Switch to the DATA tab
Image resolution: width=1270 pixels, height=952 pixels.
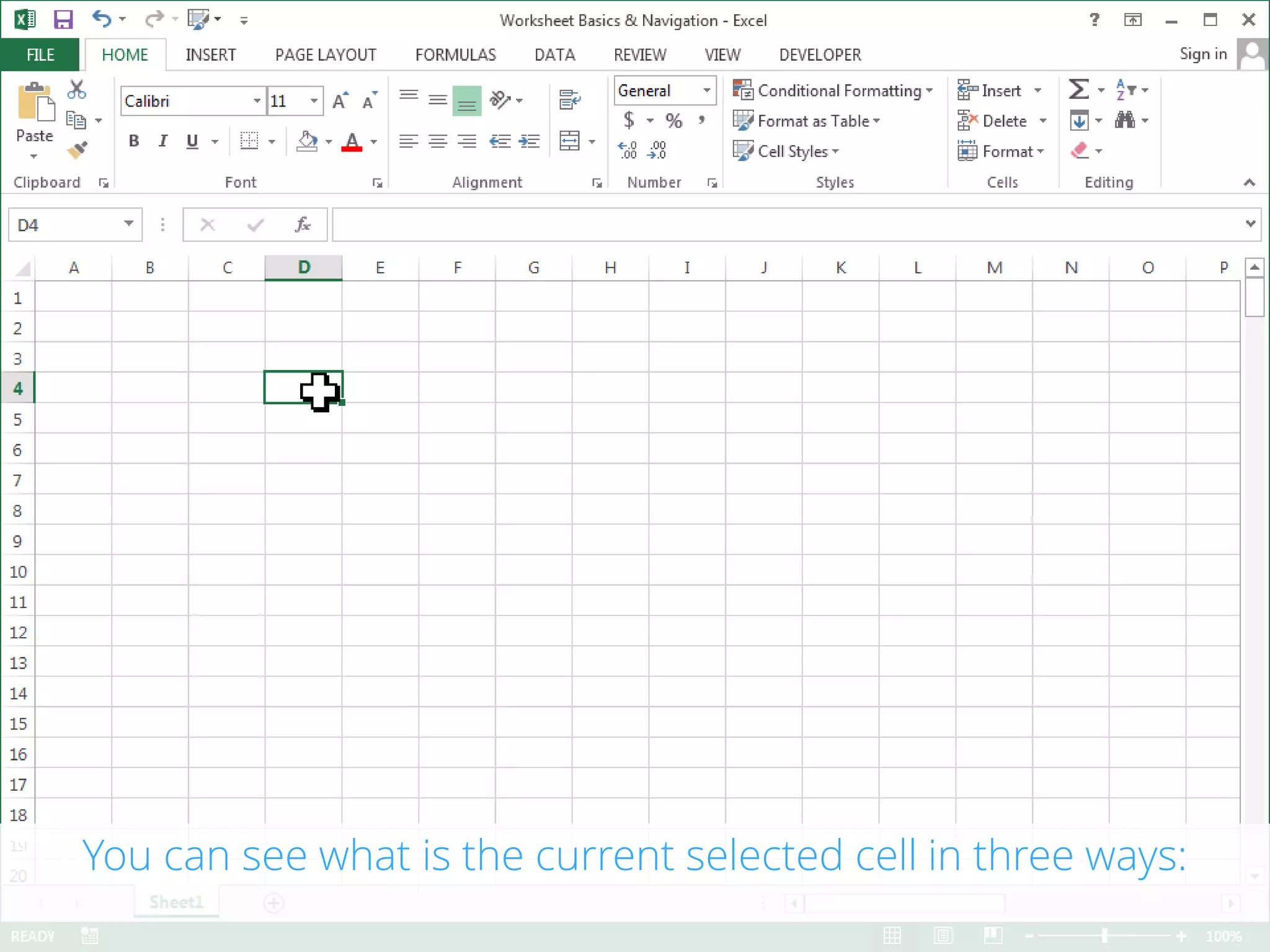(x=554, y=55)
